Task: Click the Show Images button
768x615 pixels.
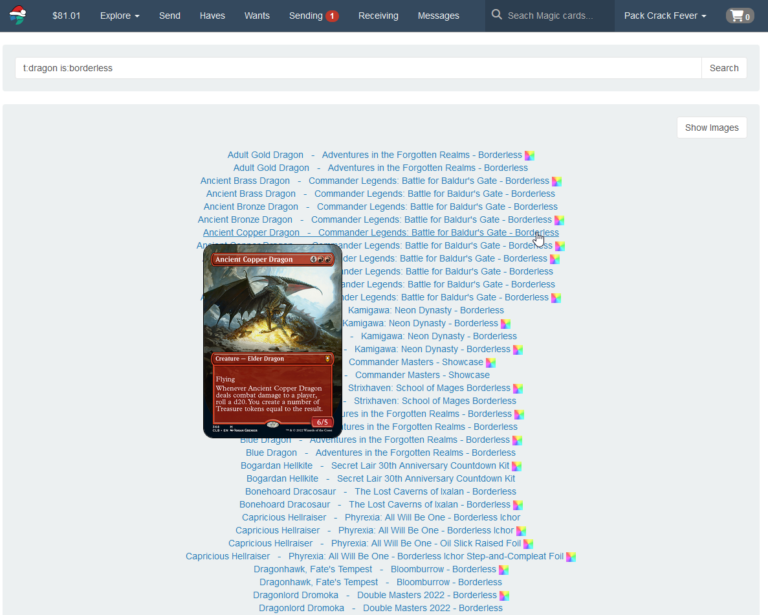Action: [x=712, y=128]
